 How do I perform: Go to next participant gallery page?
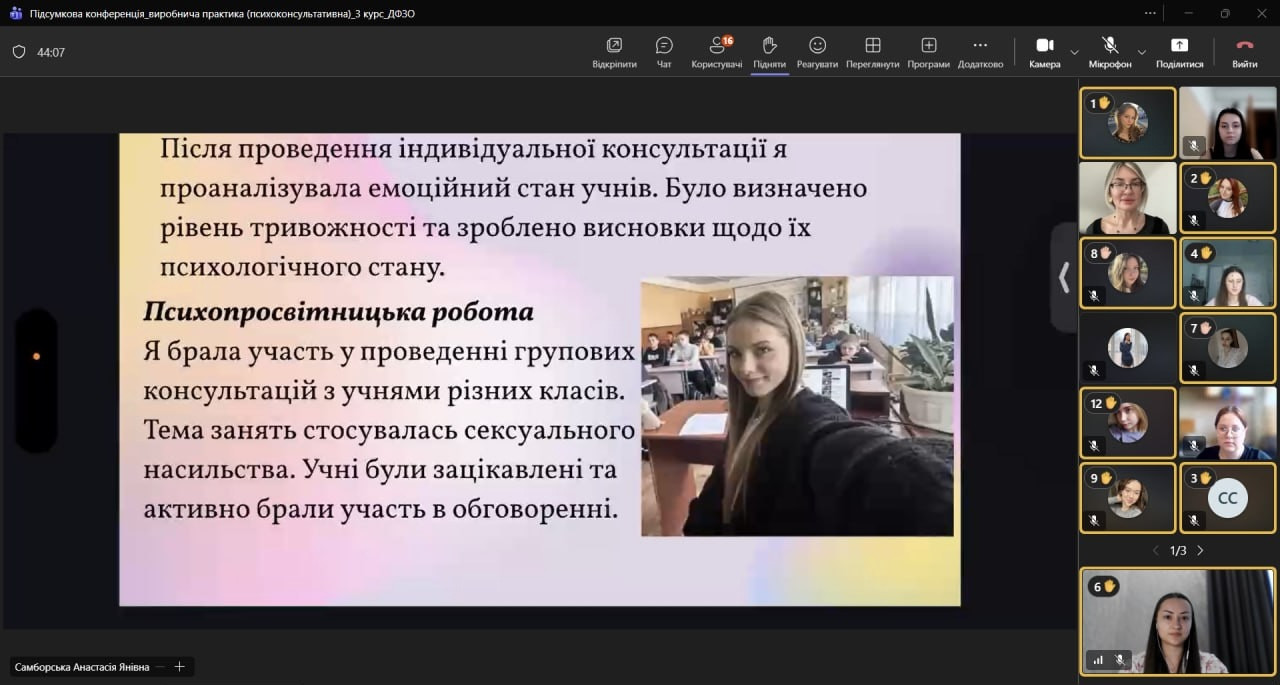point(1201,551)
